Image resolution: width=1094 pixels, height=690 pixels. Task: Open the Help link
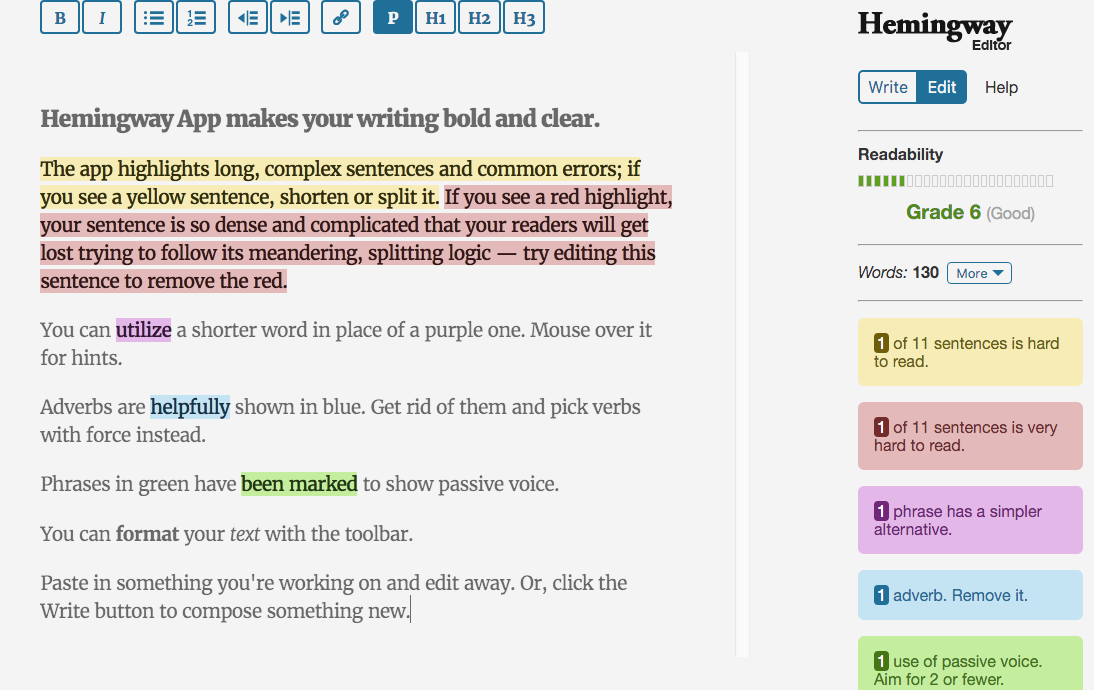[x=1001, y=87]
